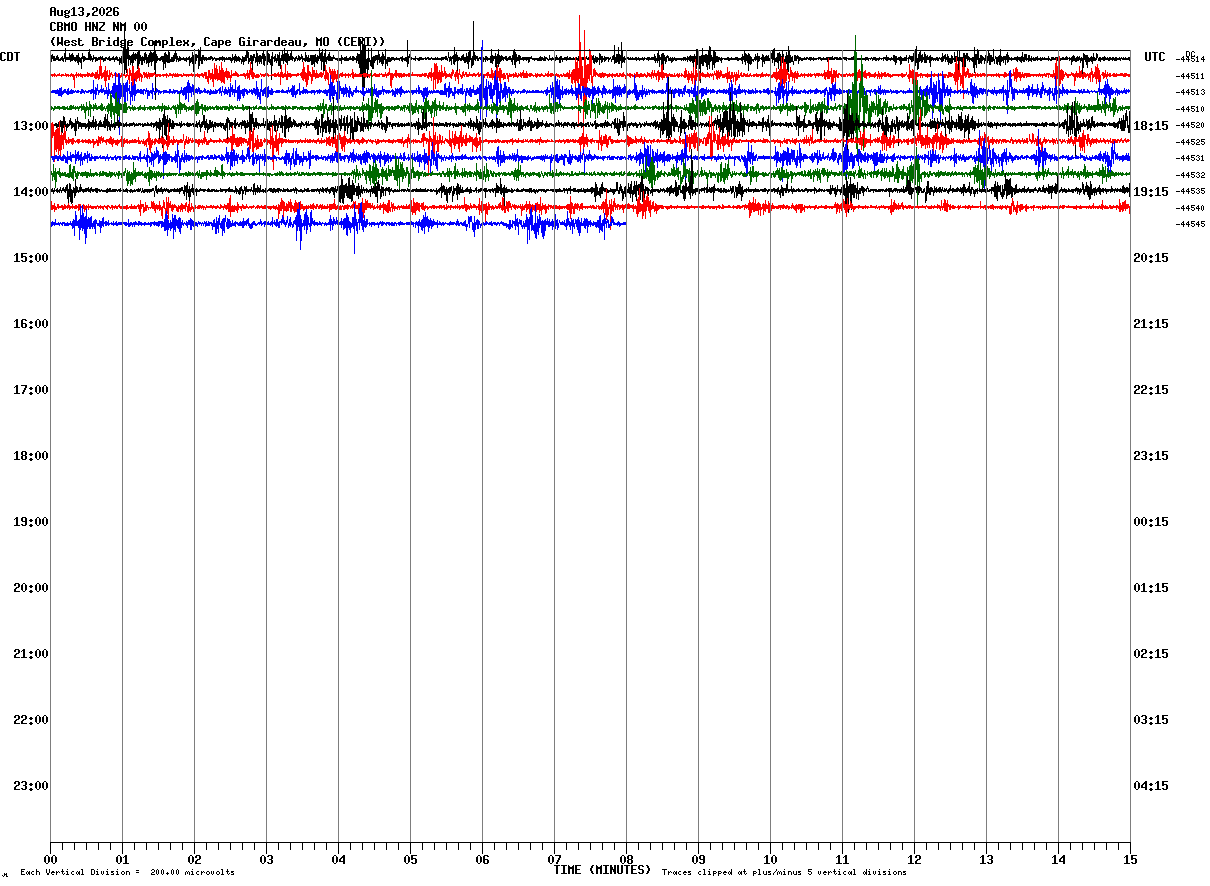Click the 04:15 UTC time label
The height and width of the screenshot is (886, 1210).
tap(1151, 786)
